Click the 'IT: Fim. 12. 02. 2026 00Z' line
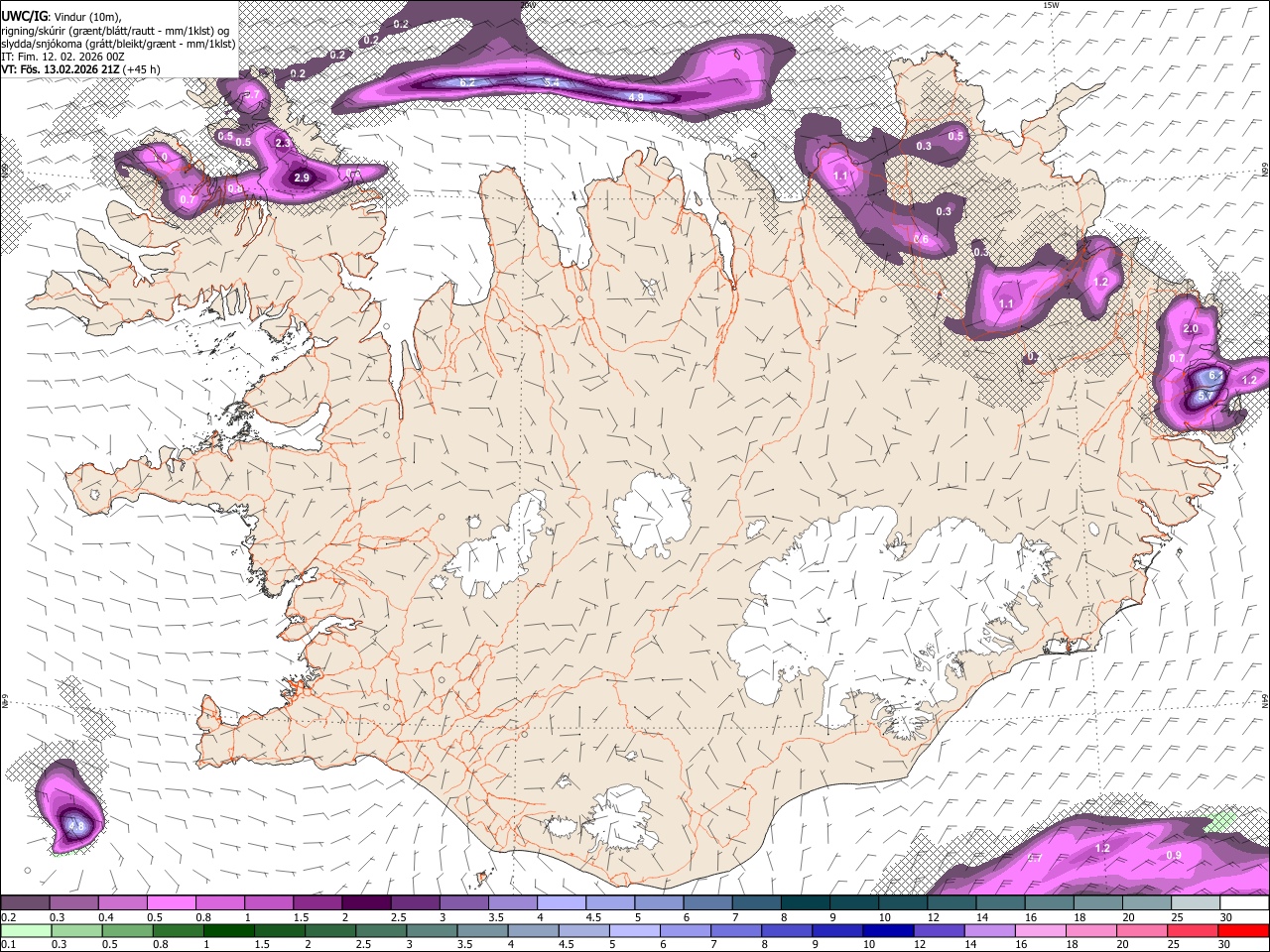 pyautogui.click(x=63, y=57)
